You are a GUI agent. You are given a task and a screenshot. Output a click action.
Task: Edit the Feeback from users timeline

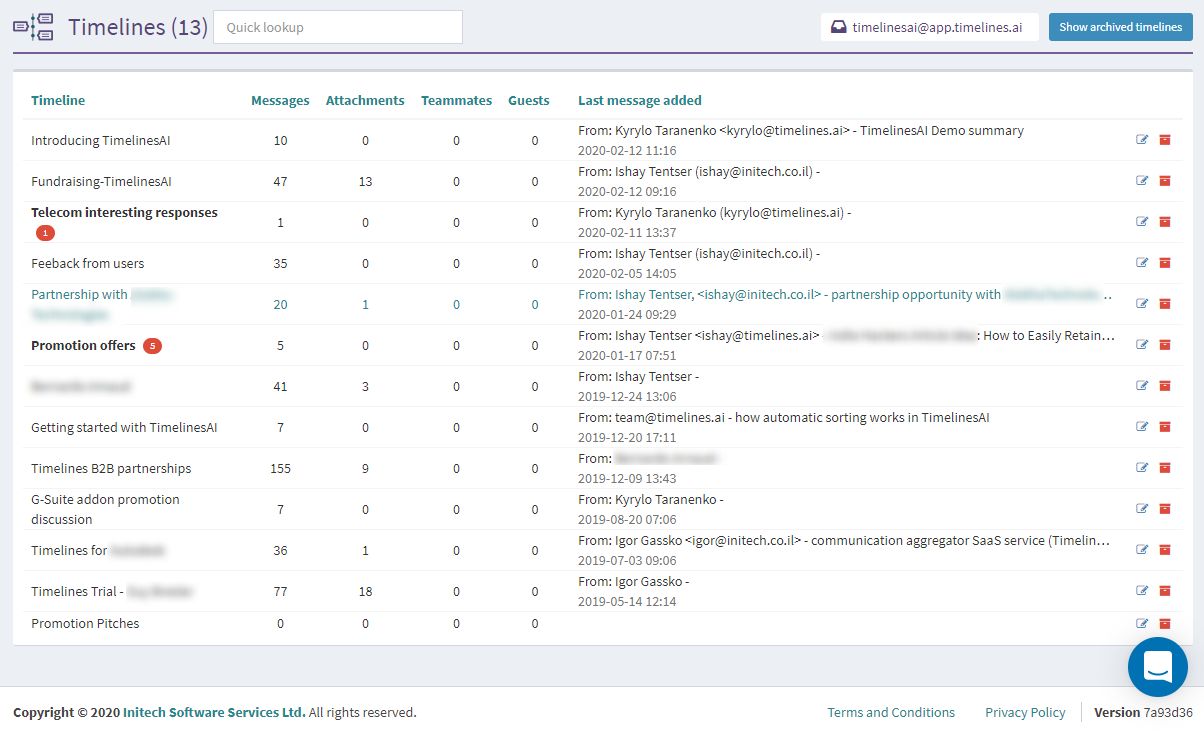click(x=1142, y=263)
